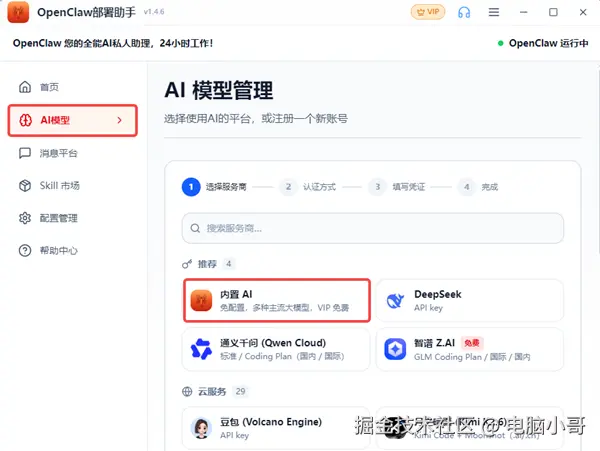600x451 pixels.
Task: Click the 云服务 section header
Action: pyautogui.click(x=212, y=392)
